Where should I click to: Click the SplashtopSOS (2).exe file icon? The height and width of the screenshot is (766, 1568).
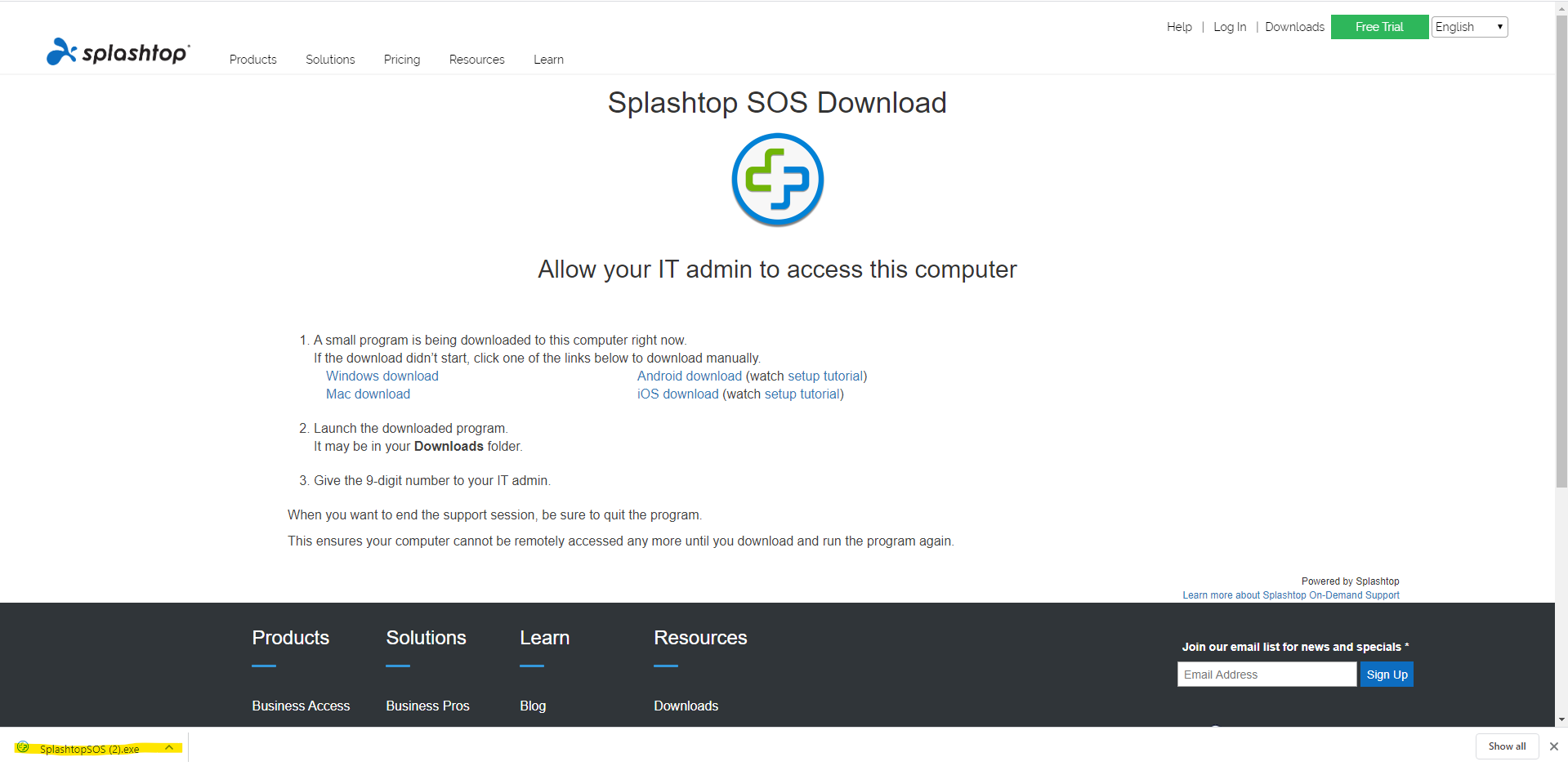[x=23, y=747]
